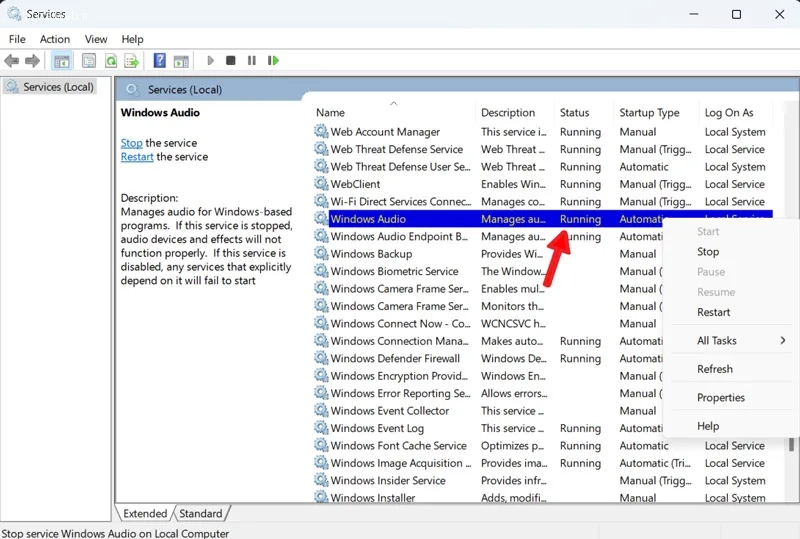Click gear icon of Web Account Manager

point(321,132)
